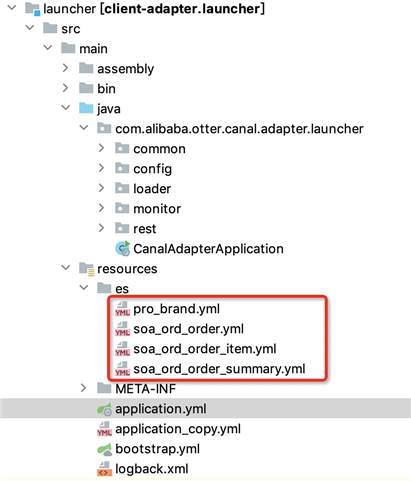The width and height of the screenshot is (411, 481).
Task: Select soa_ord_order_item.yml file
Action: (205, 349)
